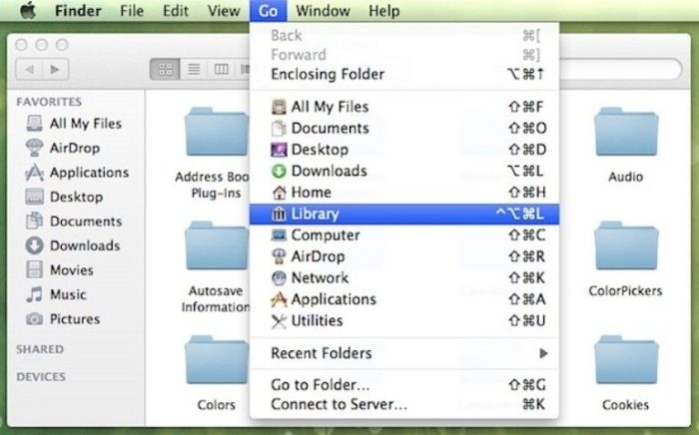The height and width of the screenshot is (435, 699).
Task: Select Desktop in the Go menu
Action: (404, 150)
